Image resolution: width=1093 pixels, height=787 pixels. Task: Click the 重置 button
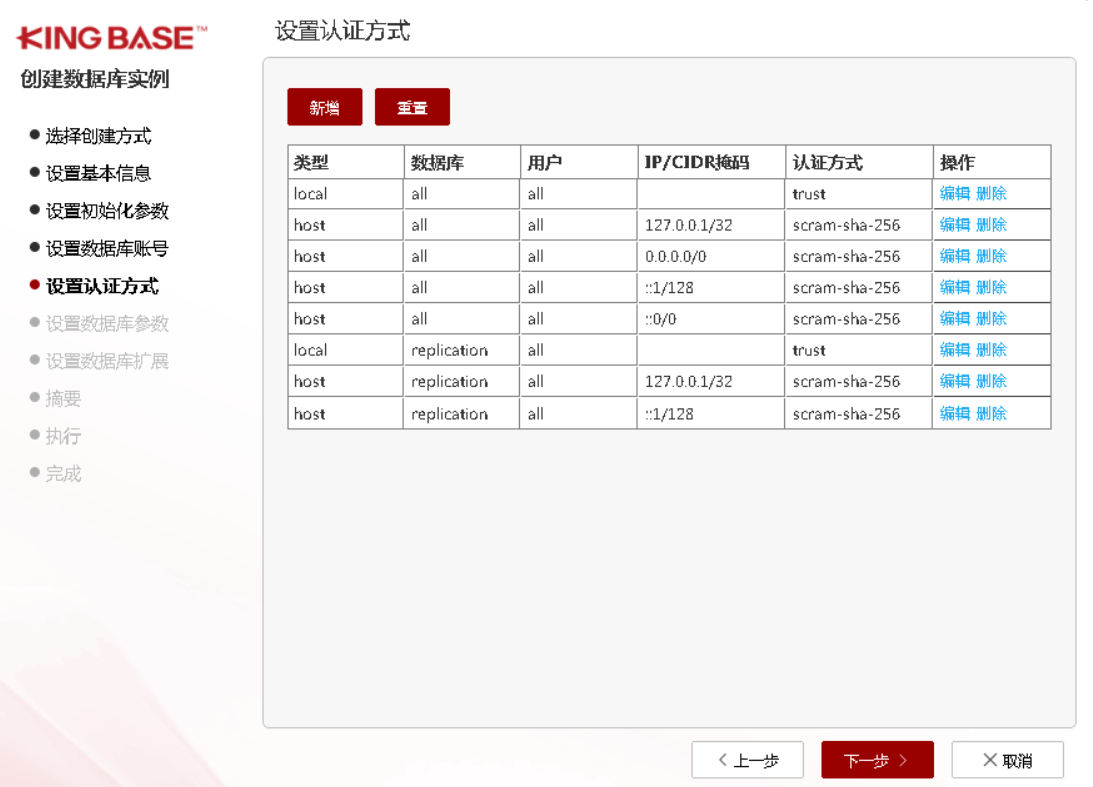(412, 107)
